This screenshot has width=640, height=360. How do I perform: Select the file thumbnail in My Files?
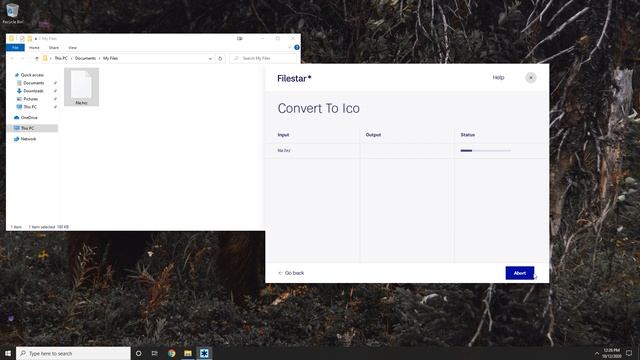tap(81, 87)
